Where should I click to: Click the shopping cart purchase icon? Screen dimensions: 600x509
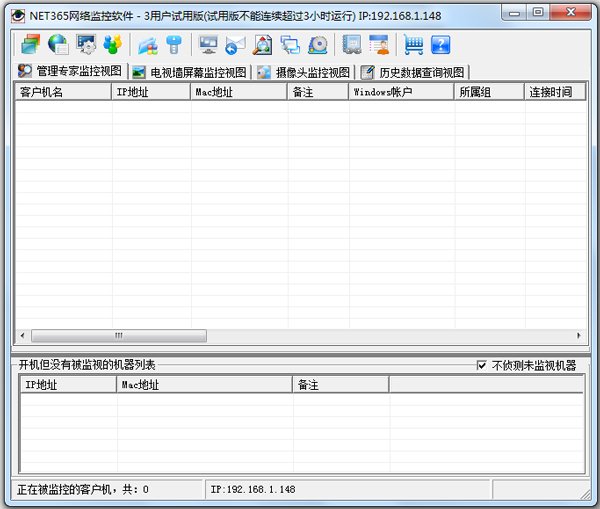[x=413, y=44]
